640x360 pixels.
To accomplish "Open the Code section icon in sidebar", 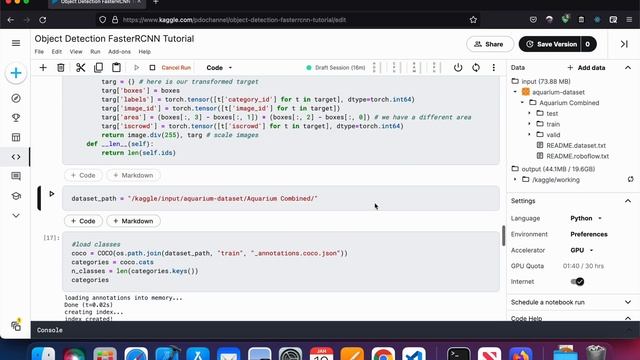I will [x=16, y=157].
